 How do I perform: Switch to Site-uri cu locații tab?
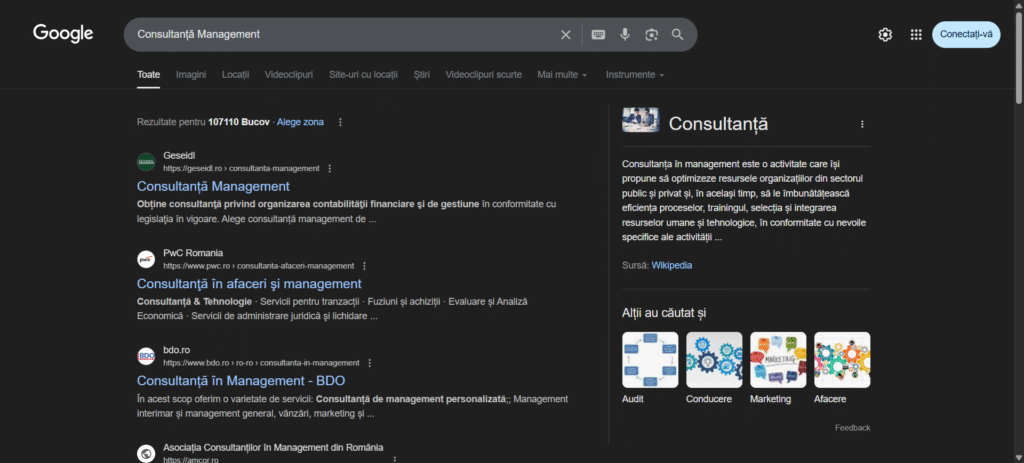pyautogui.click(x=363, y=74)
